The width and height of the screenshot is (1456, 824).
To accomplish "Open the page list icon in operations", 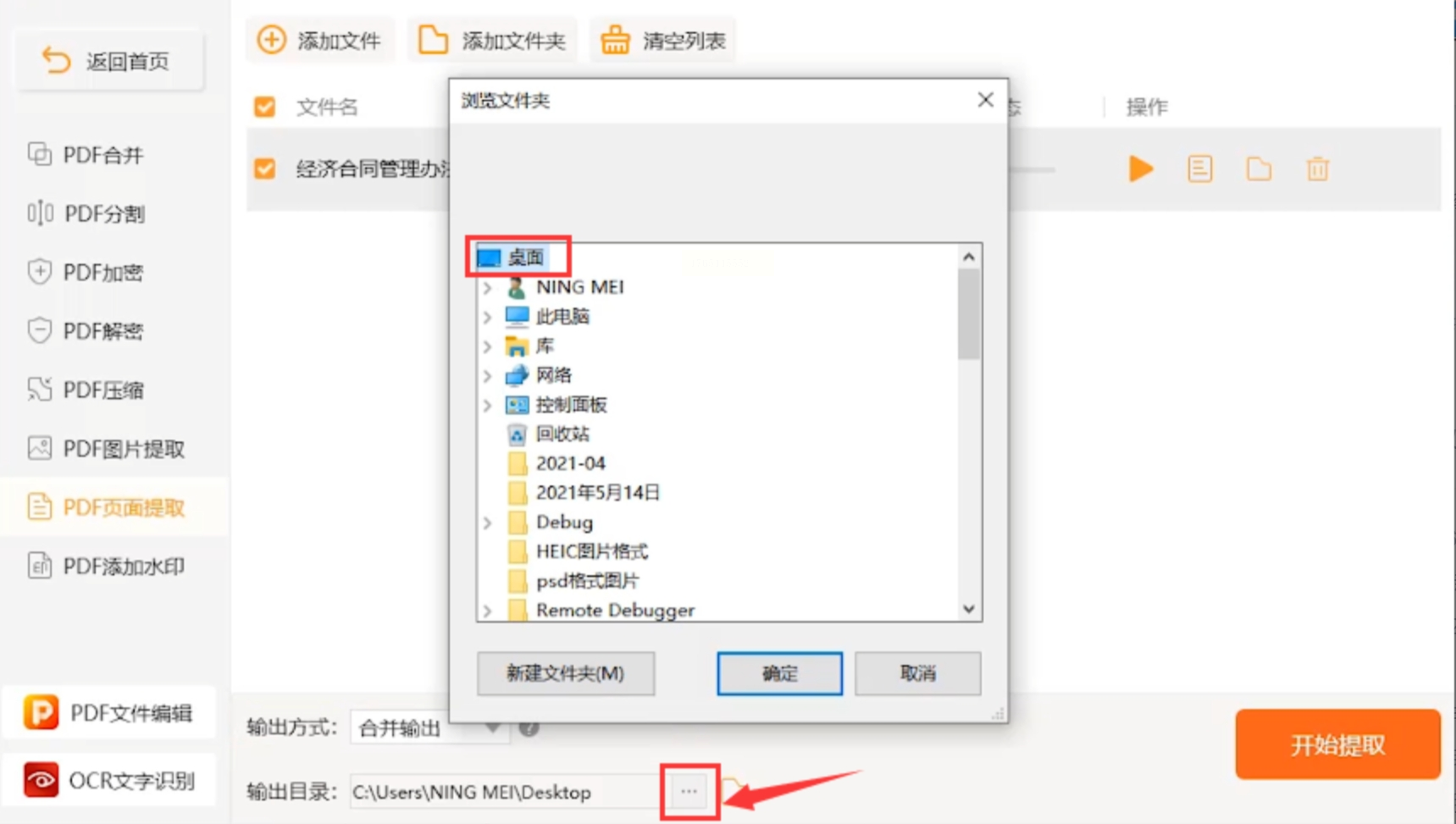I will tap(1199, 169).
